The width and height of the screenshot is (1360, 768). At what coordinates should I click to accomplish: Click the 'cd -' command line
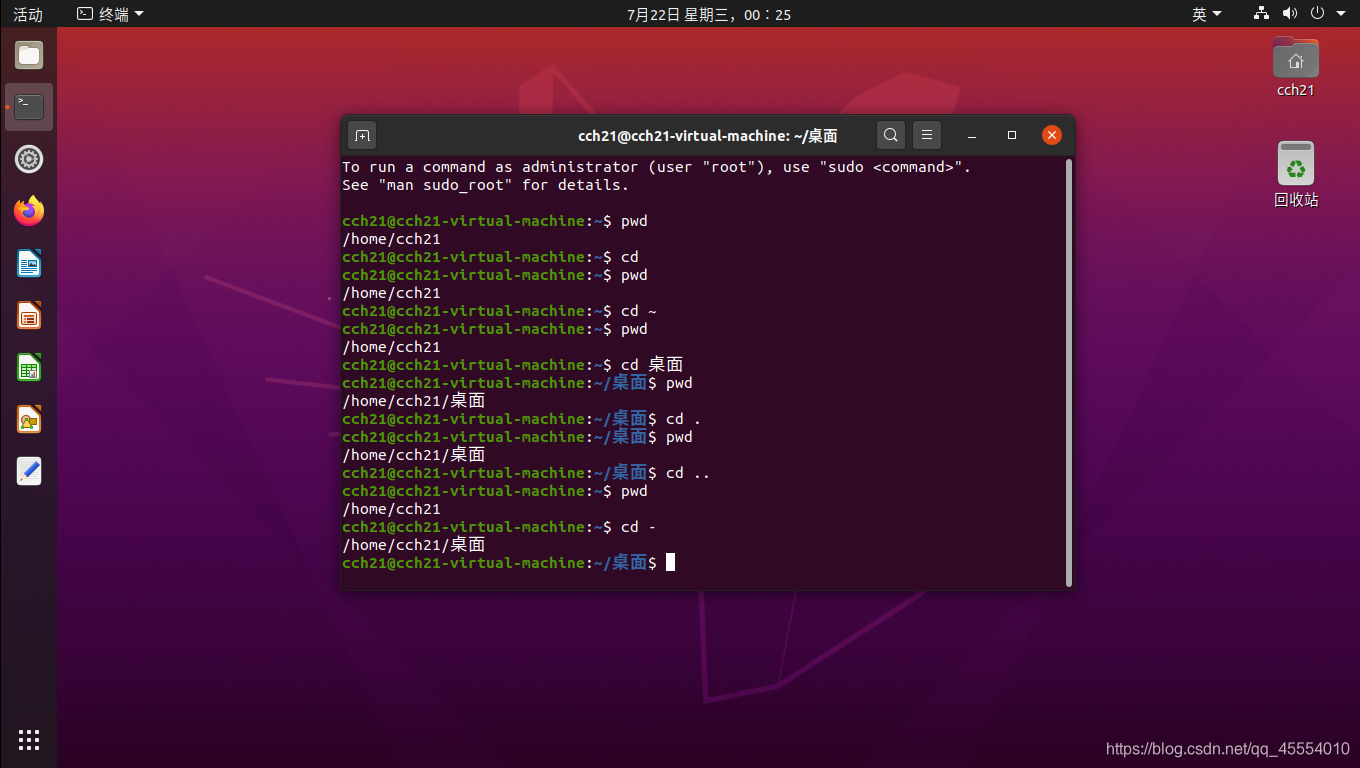499,527
